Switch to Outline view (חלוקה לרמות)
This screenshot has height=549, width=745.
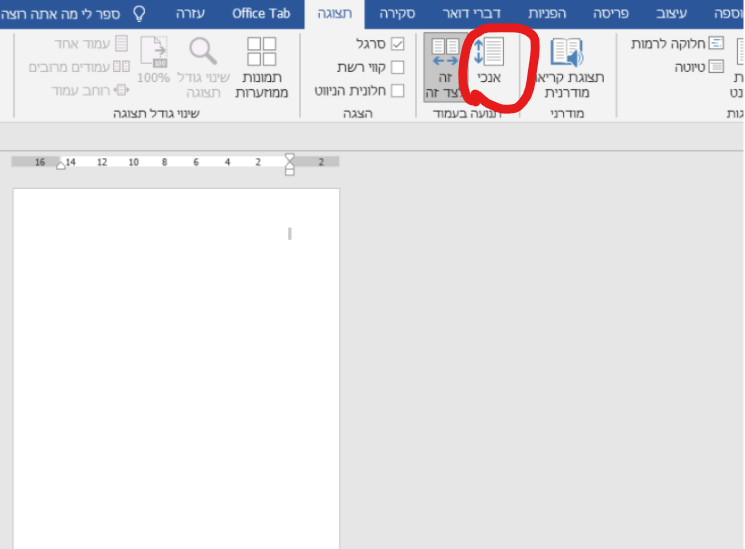678,44
